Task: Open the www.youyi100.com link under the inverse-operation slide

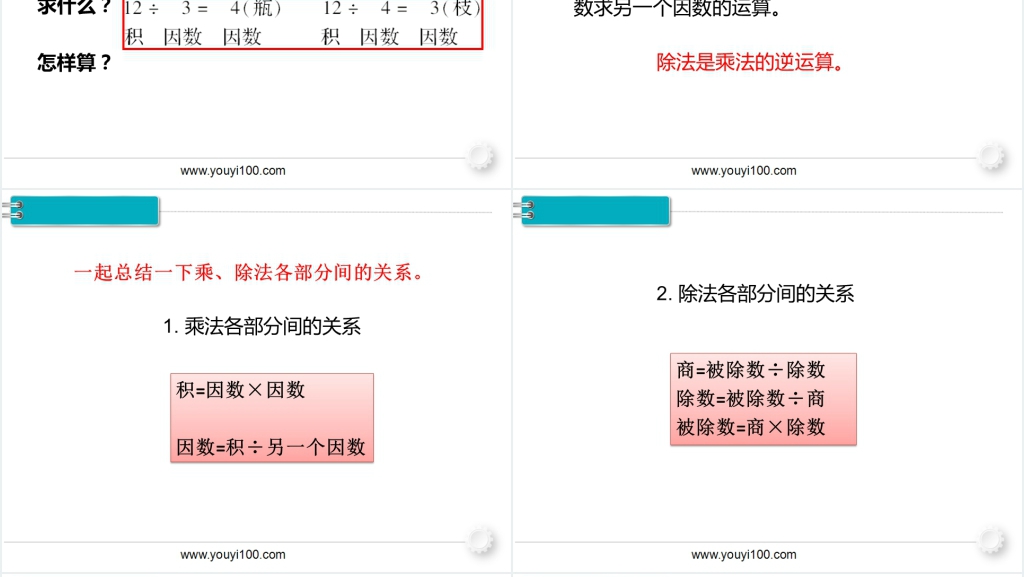Action: point(744,171)
